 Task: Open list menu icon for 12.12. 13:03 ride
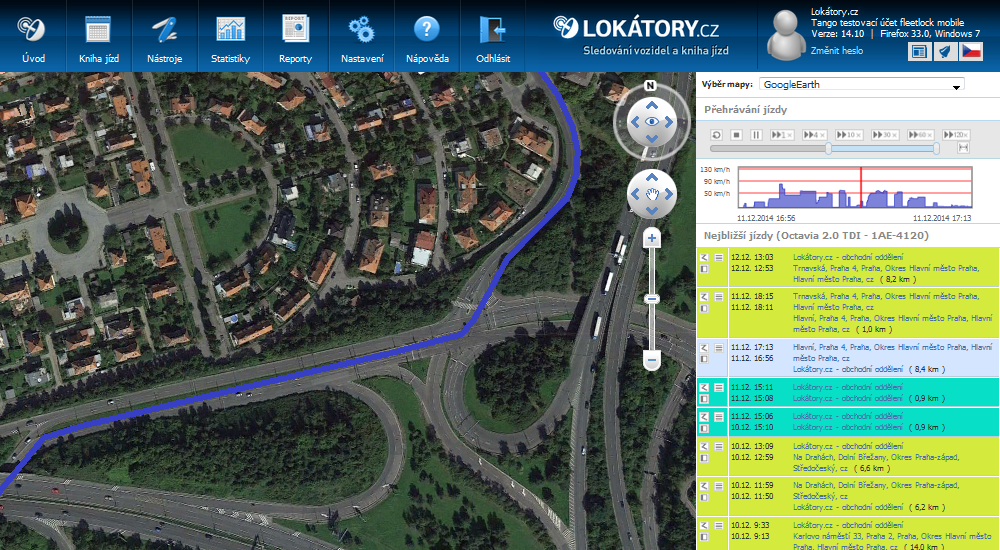pyautogui.click(x=718, y=258)
